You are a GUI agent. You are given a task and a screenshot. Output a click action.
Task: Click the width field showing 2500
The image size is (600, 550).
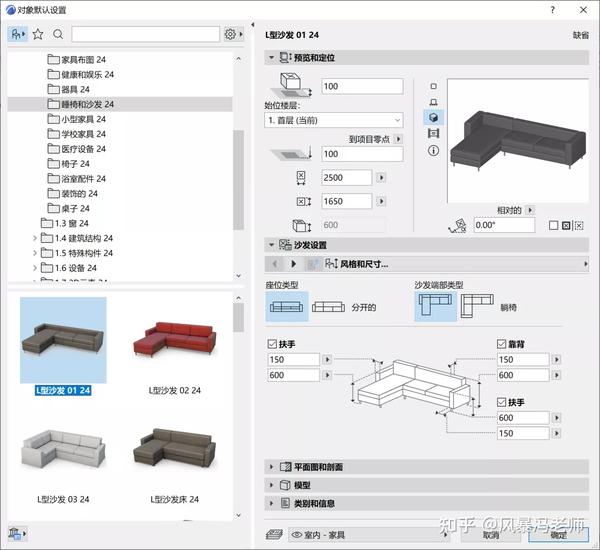(x=347, y=178)
